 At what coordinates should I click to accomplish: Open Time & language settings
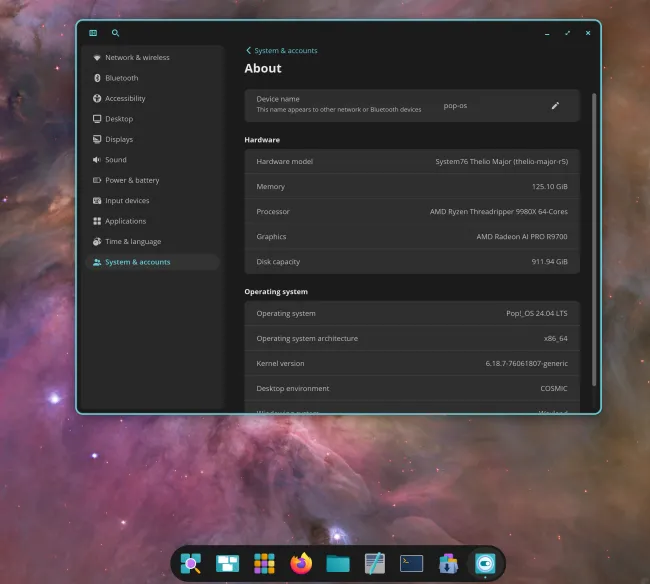coord(153,241)
